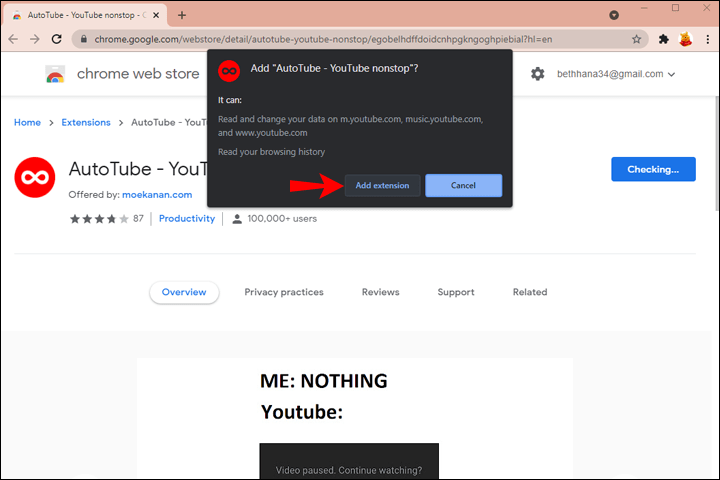Open Chrome three-dot menu
This screenshot has height=480, width=720.
tap(707, 39)
